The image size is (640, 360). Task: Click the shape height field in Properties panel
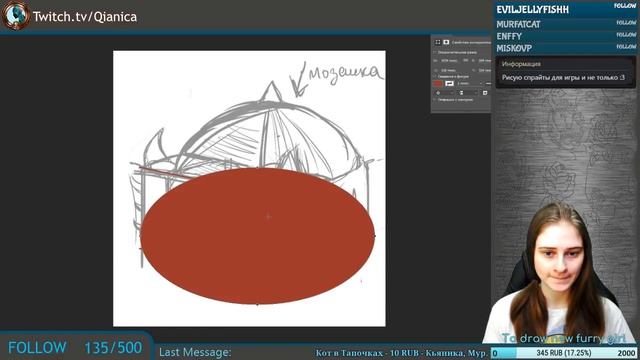[x=484, y=61]
